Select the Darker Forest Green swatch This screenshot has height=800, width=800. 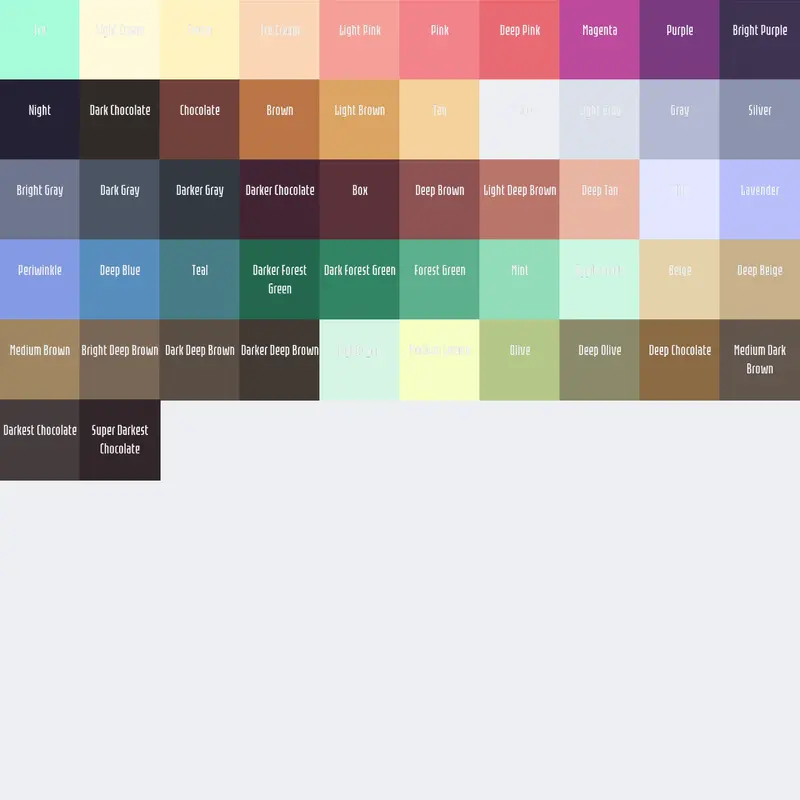pos(280,280)
